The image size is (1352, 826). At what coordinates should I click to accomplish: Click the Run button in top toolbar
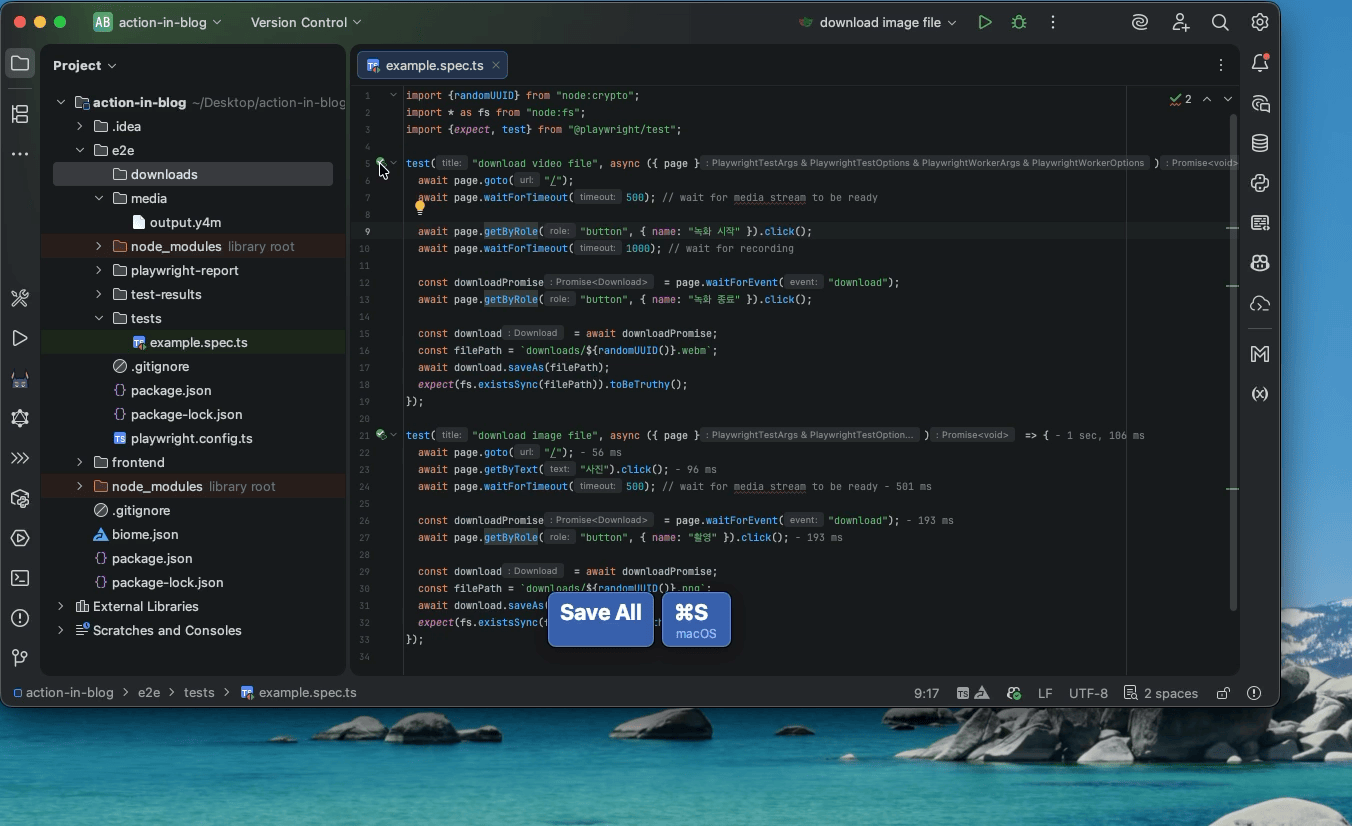point(985,22)
